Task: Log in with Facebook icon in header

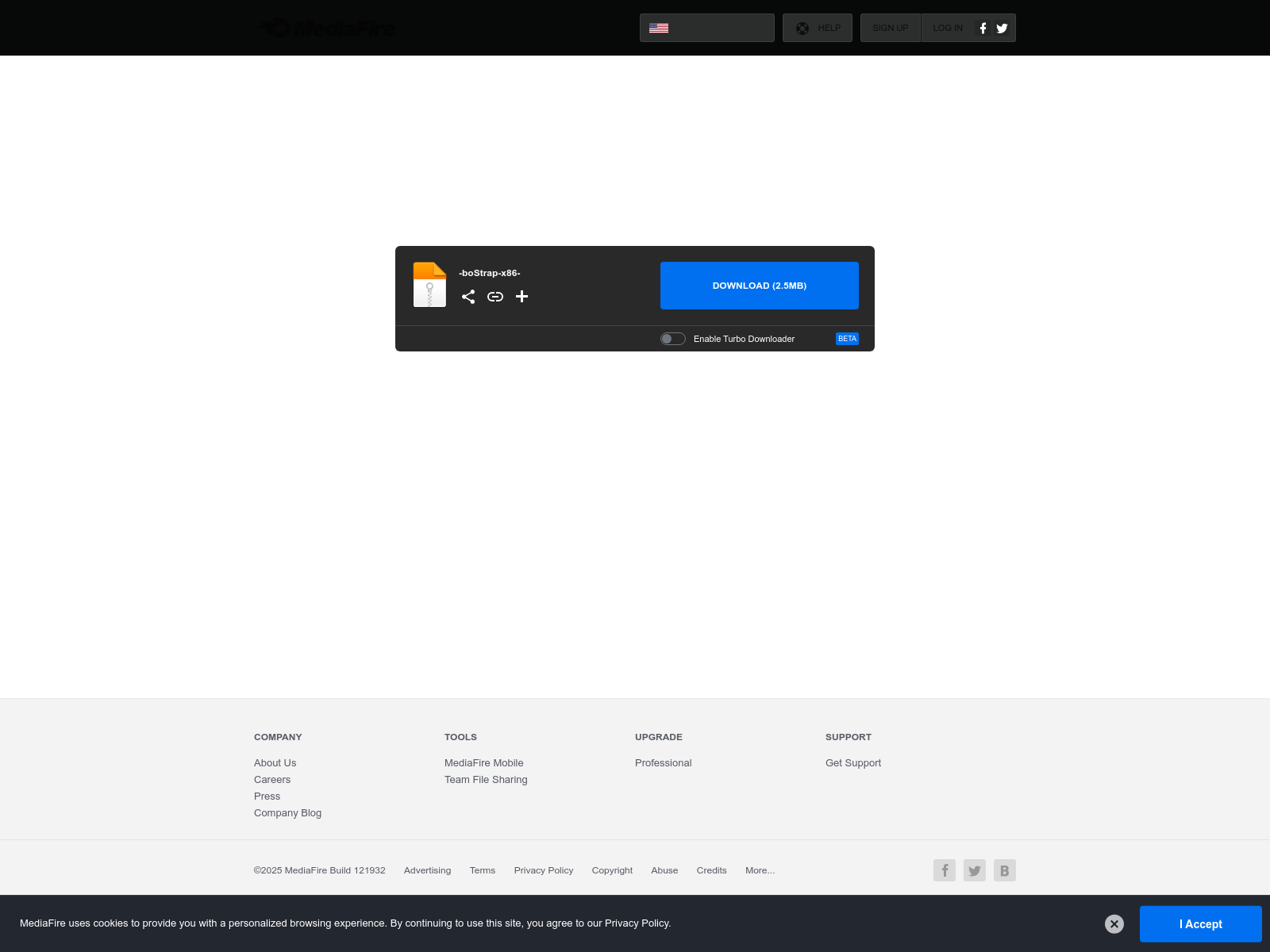Action: tap(983, 28)
